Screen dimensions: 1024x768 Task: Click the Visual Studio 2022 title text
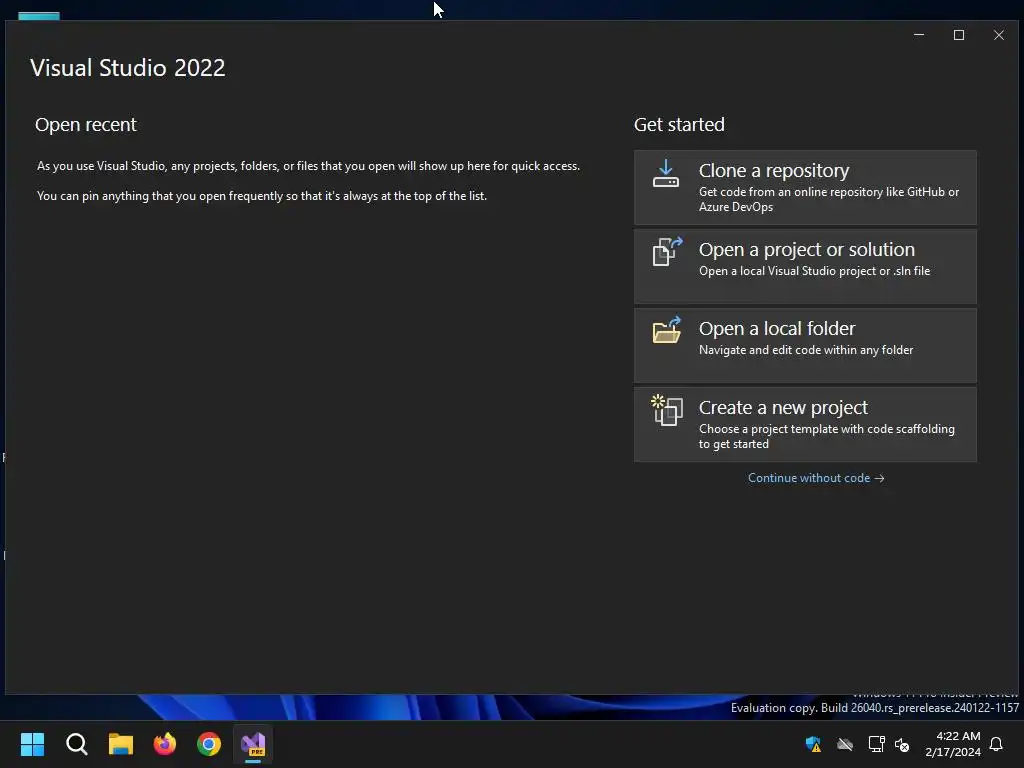[x=127, y=67]
